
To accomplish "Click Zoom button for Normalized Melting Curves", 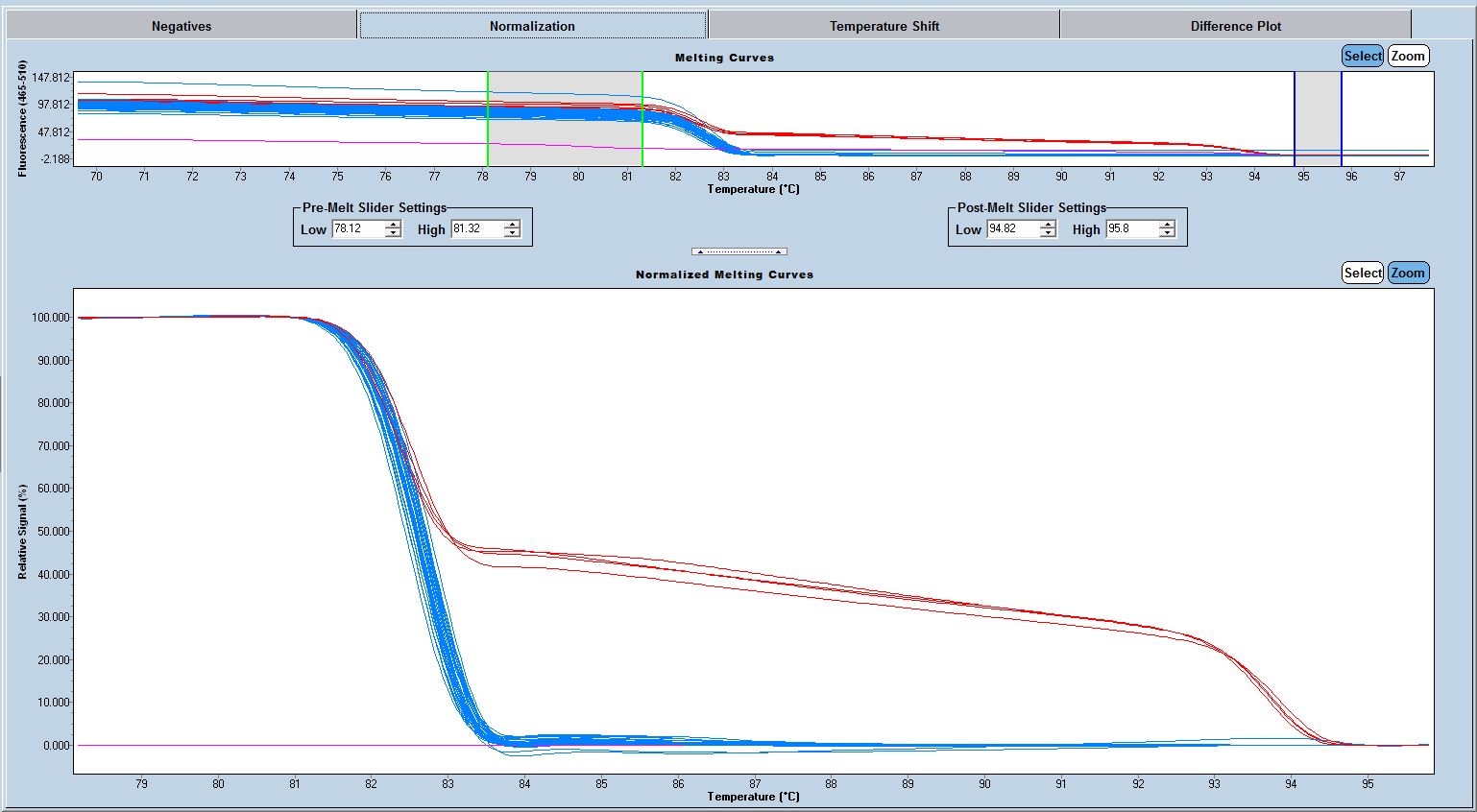I will tap(1407, 273).
